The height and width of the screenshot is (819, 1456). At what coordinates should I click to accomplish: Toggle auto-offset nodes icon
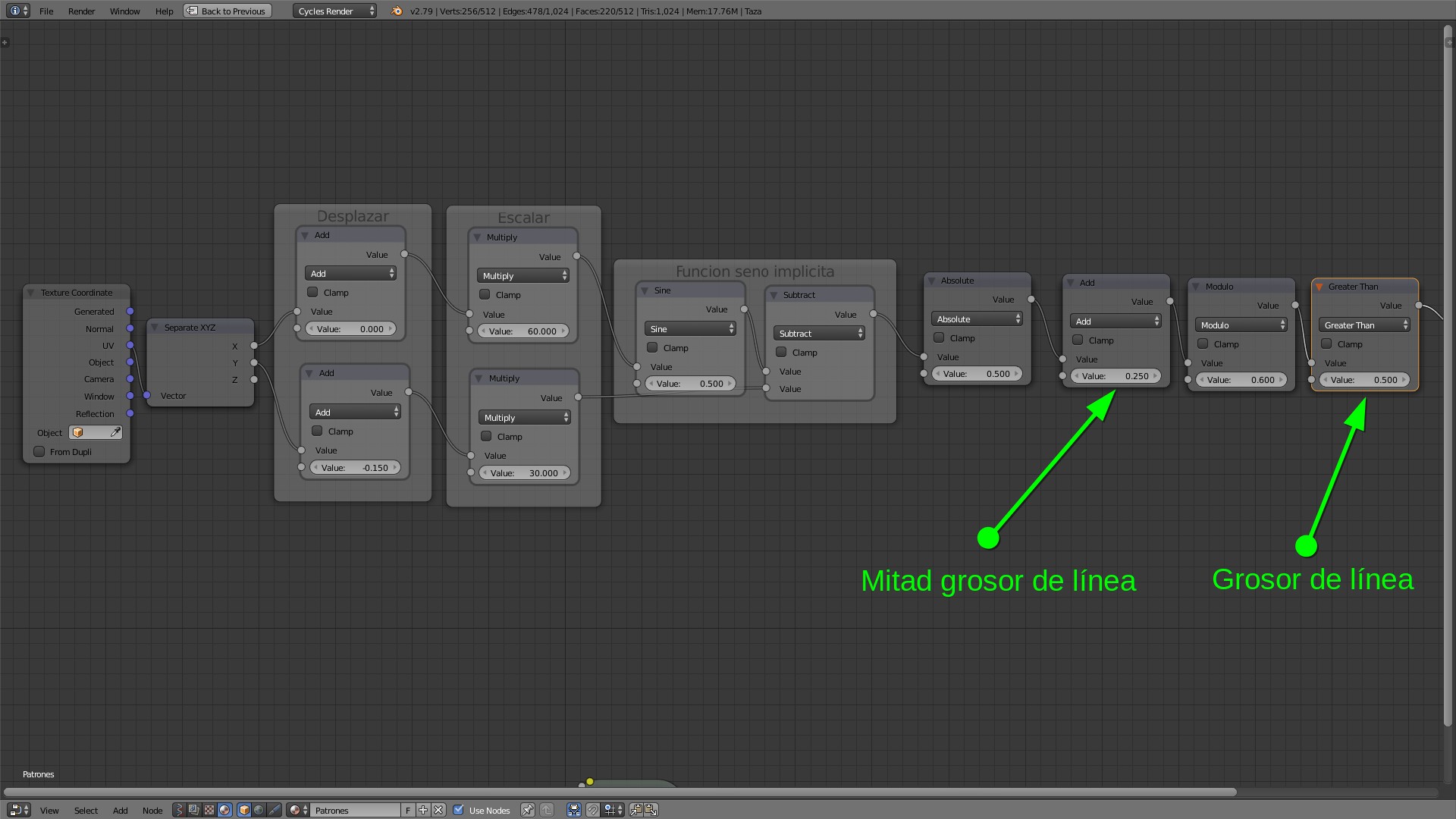[574, 810]
